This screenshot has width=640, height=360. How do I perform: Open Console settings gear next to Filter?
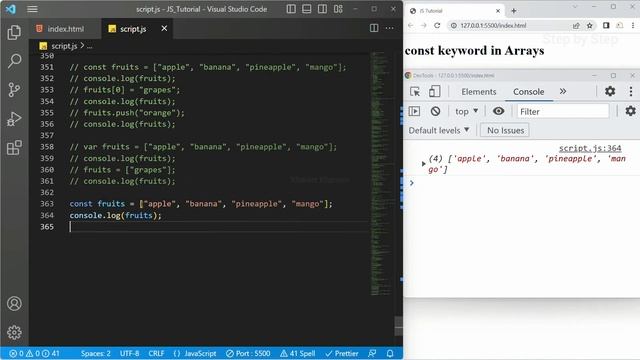(x=631, y=111)
